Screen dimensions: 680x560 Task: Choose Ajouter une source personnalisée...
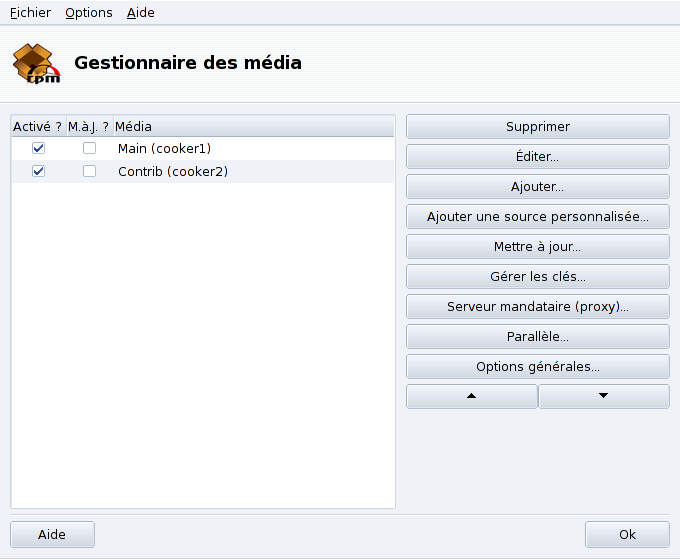[x=537, y=217]
